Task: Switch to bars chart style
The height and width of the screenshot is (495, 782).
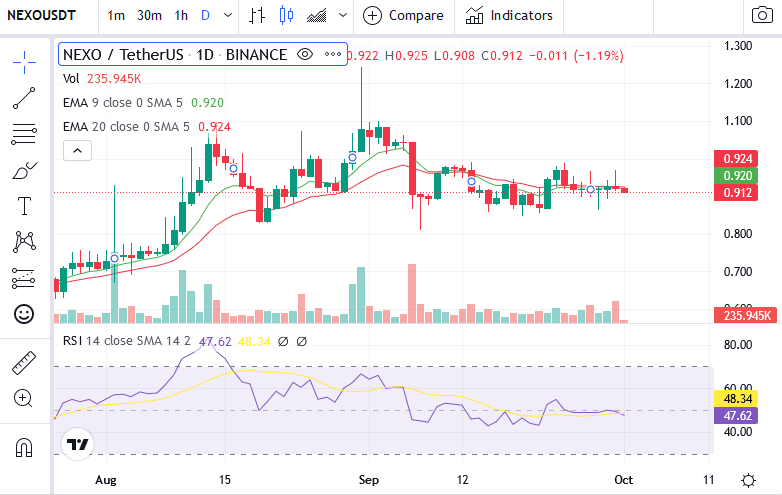Action: click(x=257, y=15)
